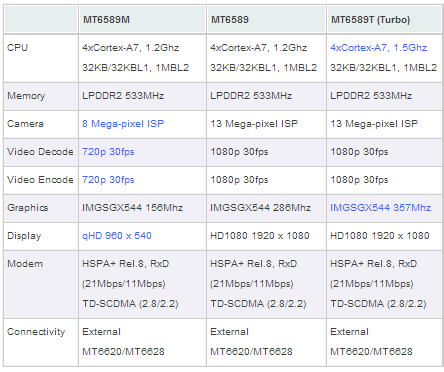Select the Display row label
This screenshot has width=444, height=372.
[24, 236]
